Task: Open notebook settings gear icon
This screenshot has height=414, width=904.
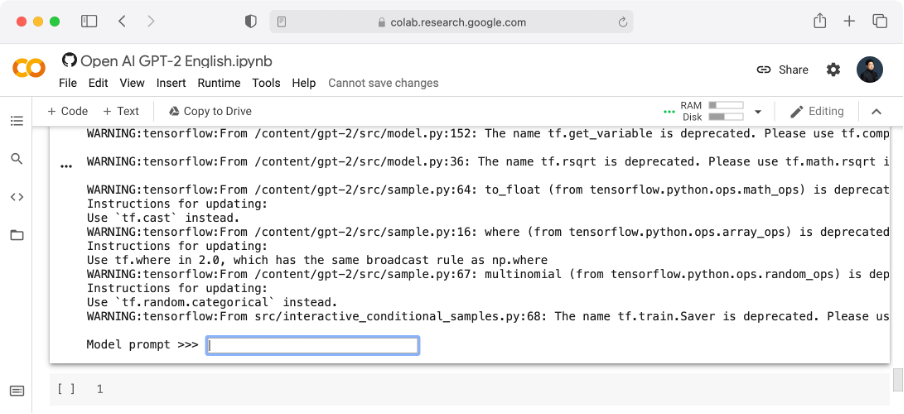Action: tap(833, 70)
